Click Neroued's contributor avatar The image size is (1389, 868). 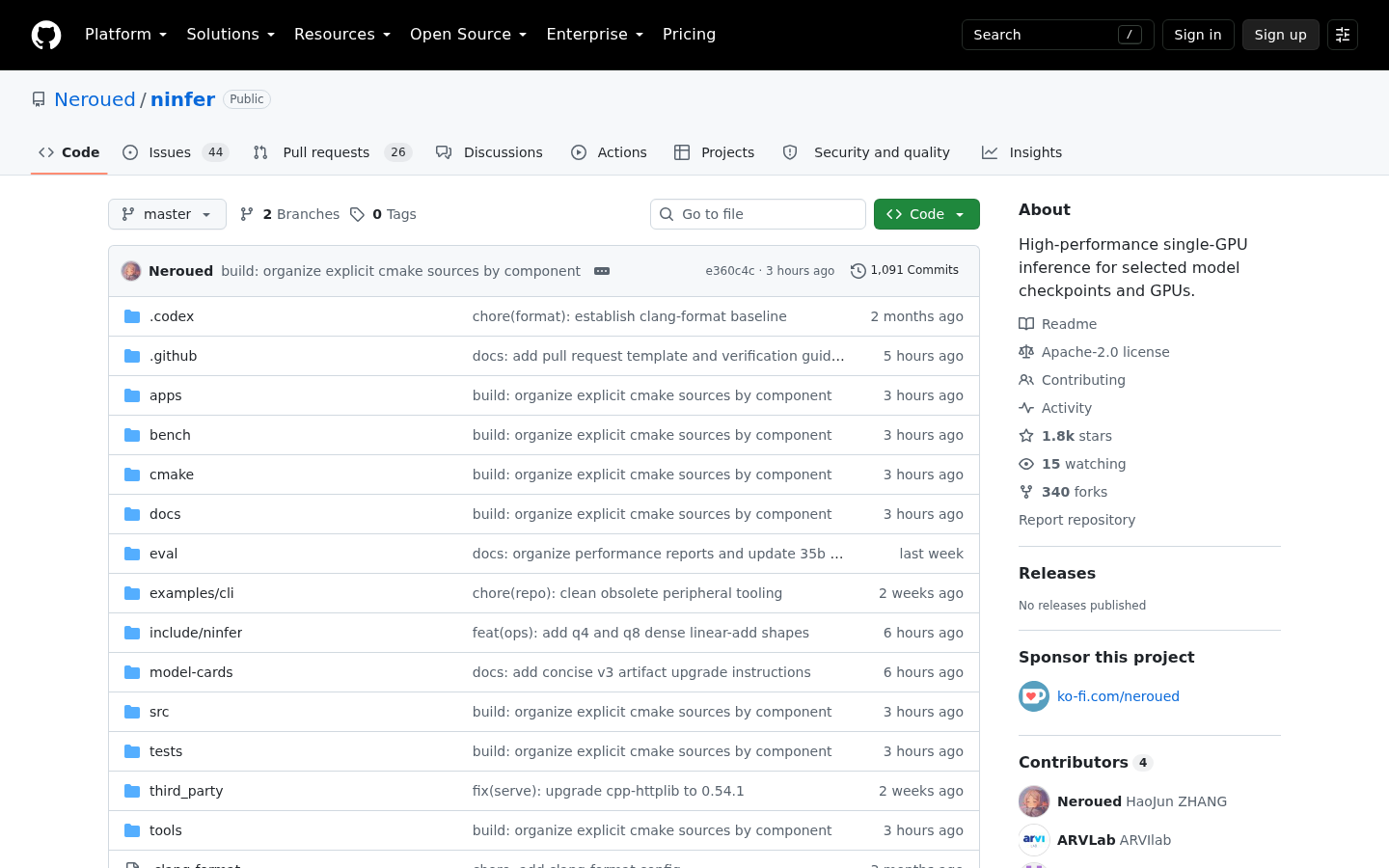pyautogui.click(x=1034, y=801)
